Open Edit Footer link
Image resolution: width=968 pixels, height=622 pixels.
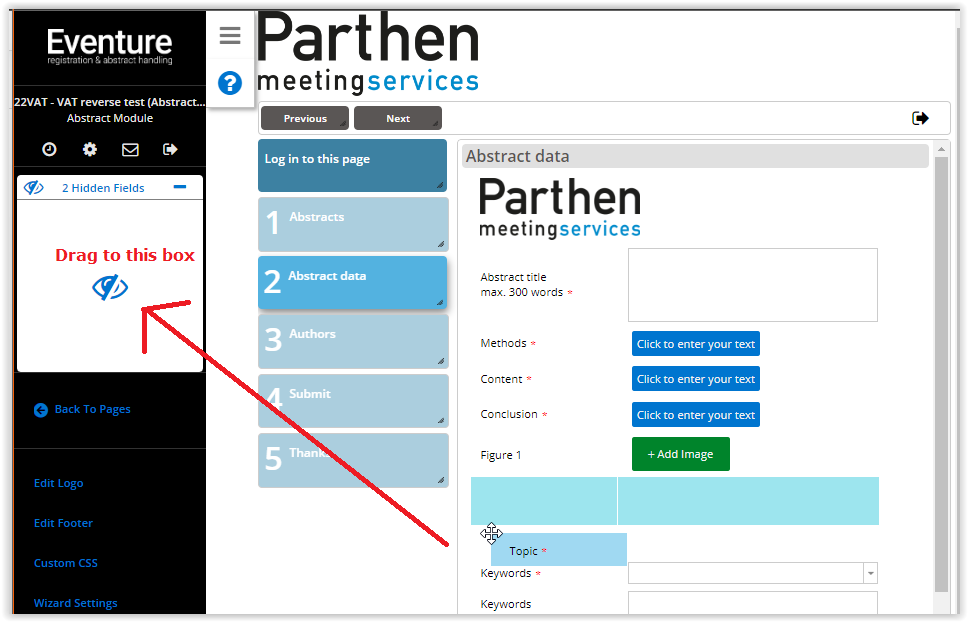coord(63,523)
